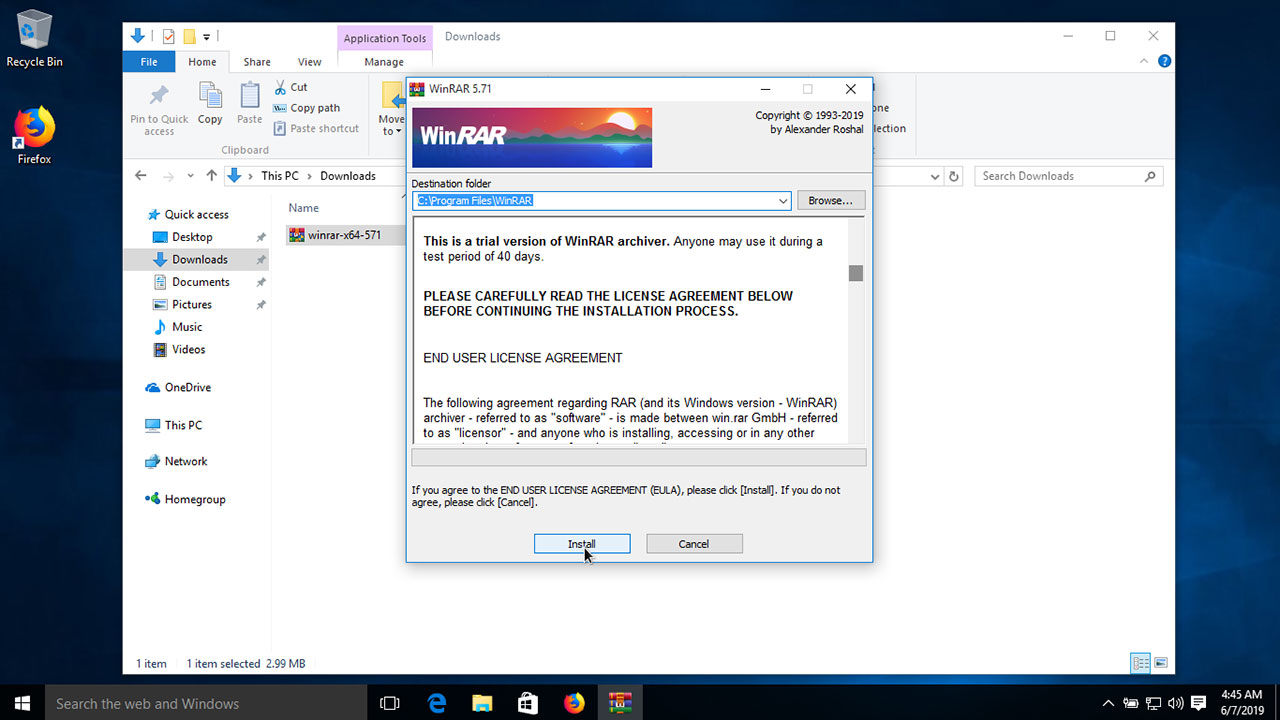Open the File menu in Explorer
This screenshot has height=720, width=1280.
149,62
